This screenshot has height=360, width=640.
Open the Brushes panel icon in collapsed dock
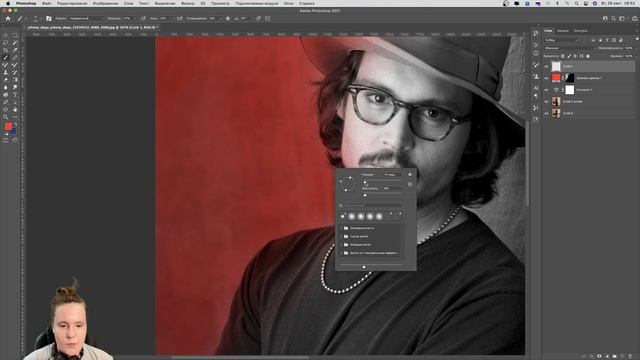click(x=536, y=65)
